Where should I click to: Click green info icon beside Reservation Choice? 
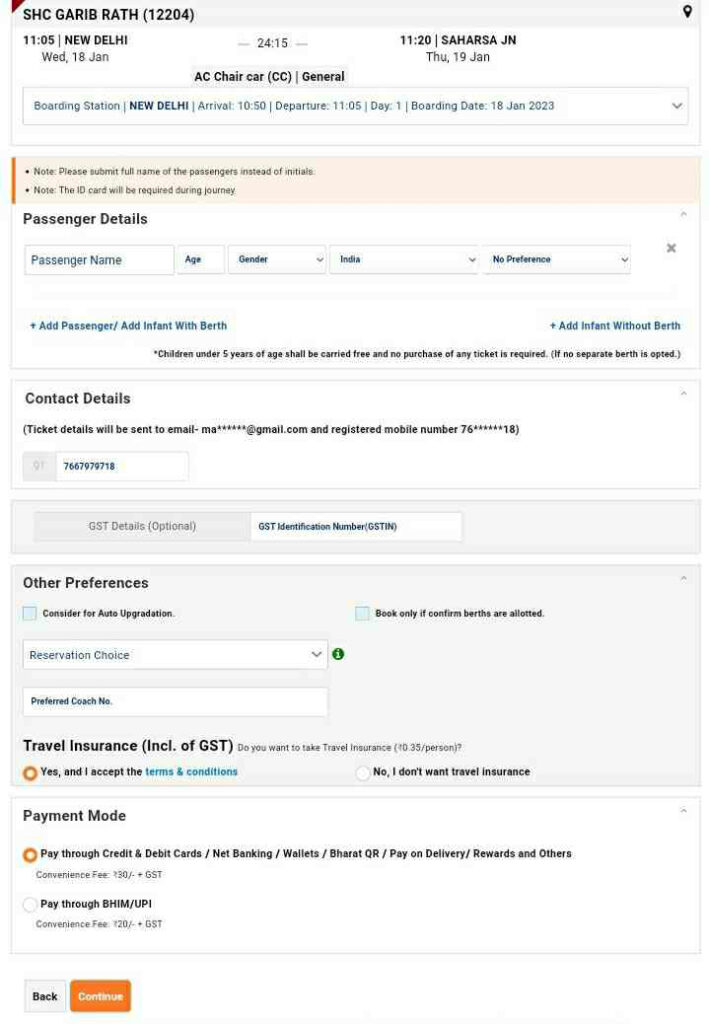tap(338, 654)
